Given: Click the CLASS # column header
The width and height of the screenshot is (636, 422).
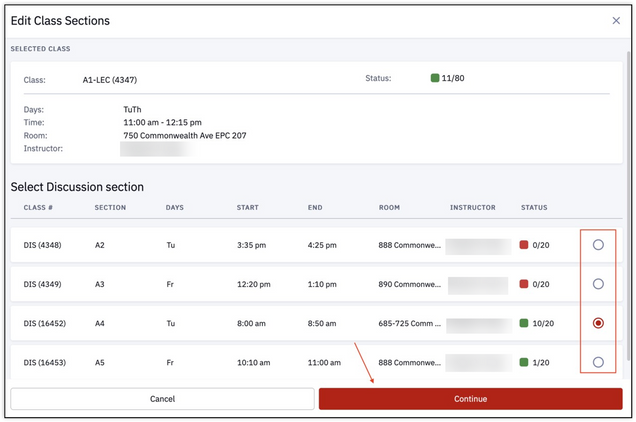Looking at the screenshot, I should point(38,207).
